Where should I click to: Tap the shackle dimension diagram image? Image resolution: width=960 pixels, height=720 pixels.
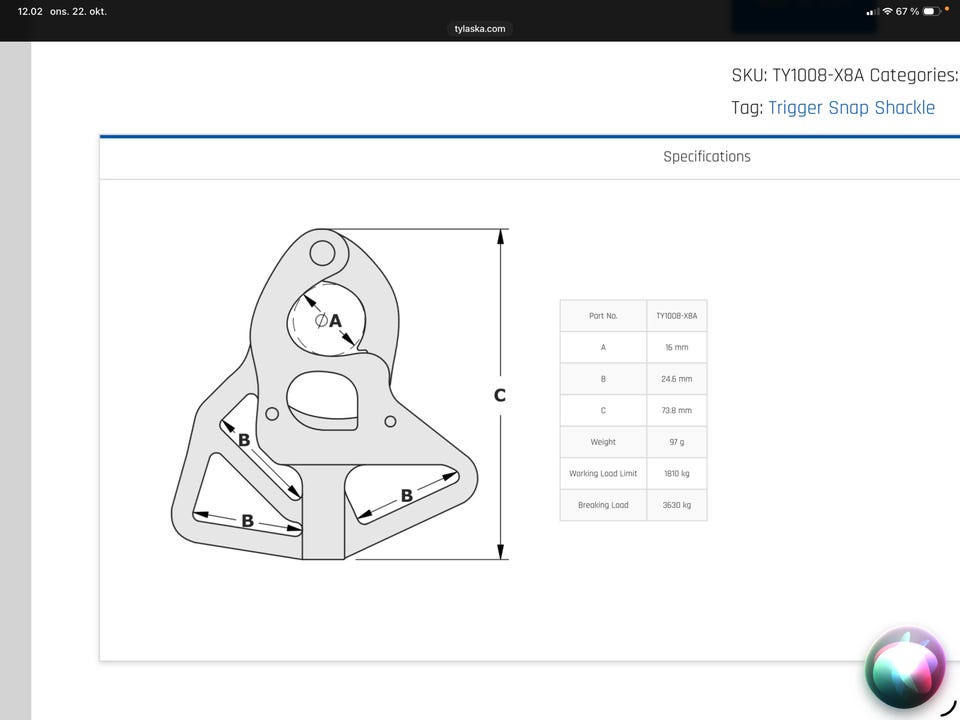(x=340, y=394)
